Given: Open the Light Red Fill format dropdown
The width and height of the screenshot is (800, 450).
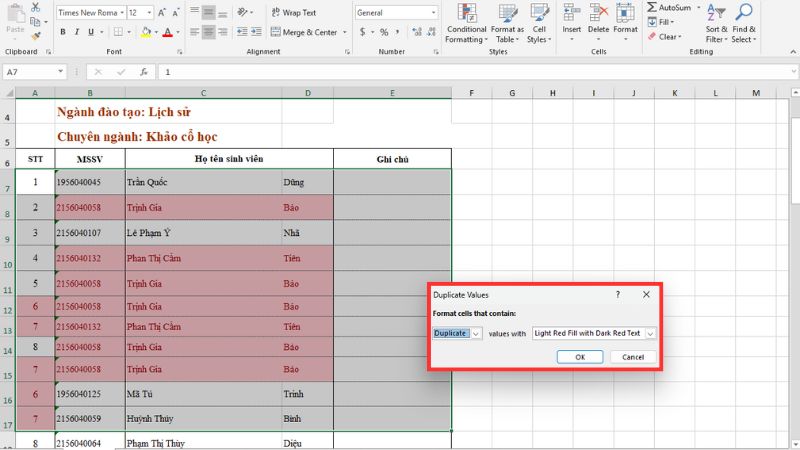Looking at the screenshot, I should tap(650, 333).
